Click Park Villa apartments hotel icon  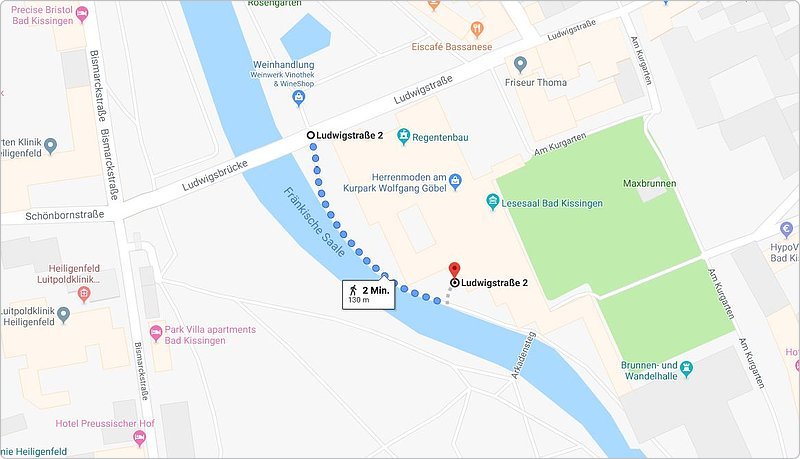coord(156,334)
